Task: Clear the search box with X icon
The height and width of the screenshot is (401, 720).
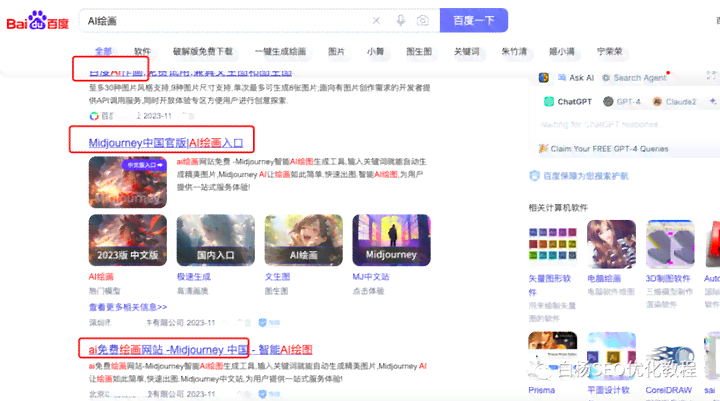Action: point(376,21)
